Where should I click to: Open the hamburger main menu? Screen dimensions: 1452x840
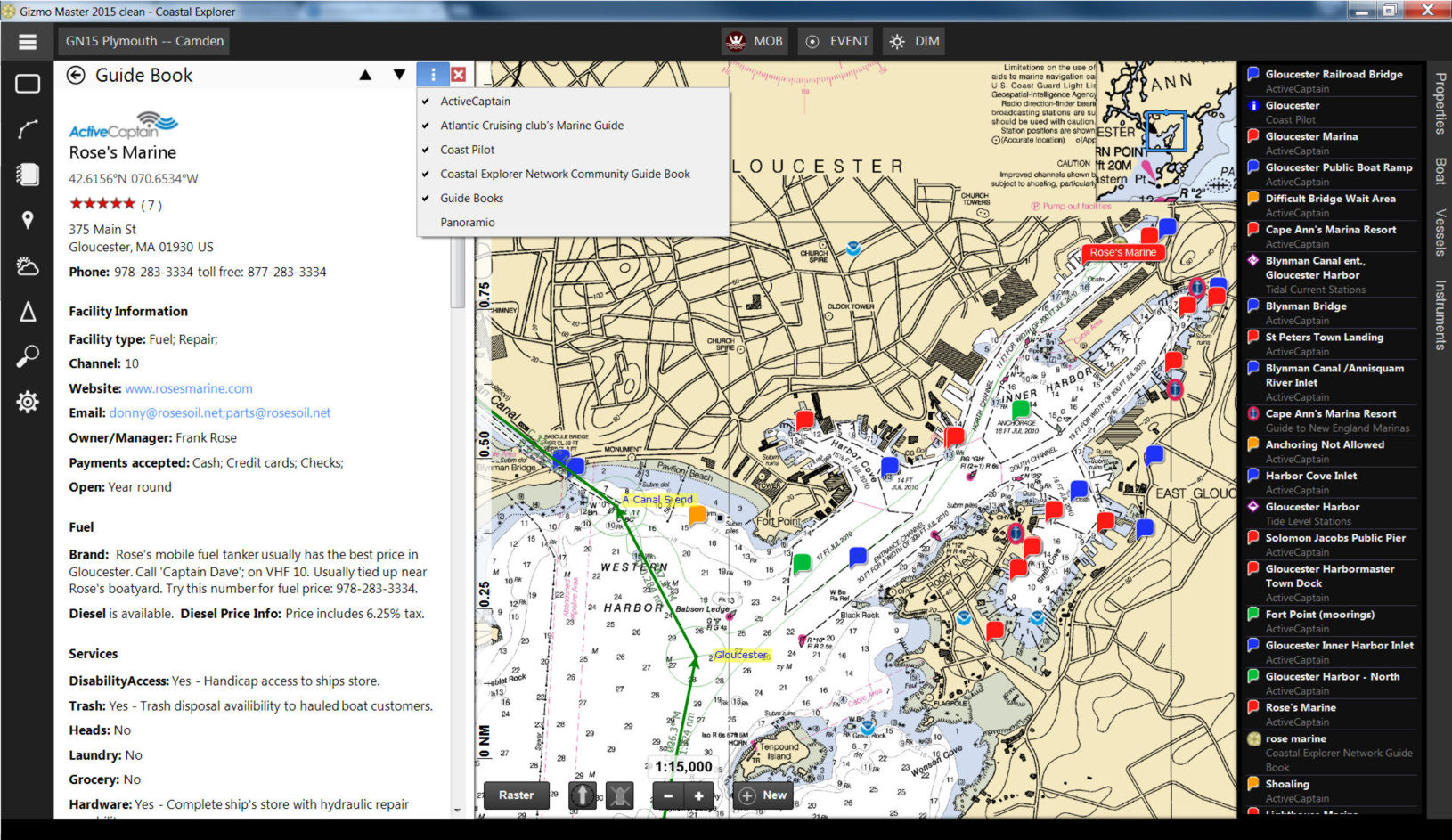coord(28,41)
